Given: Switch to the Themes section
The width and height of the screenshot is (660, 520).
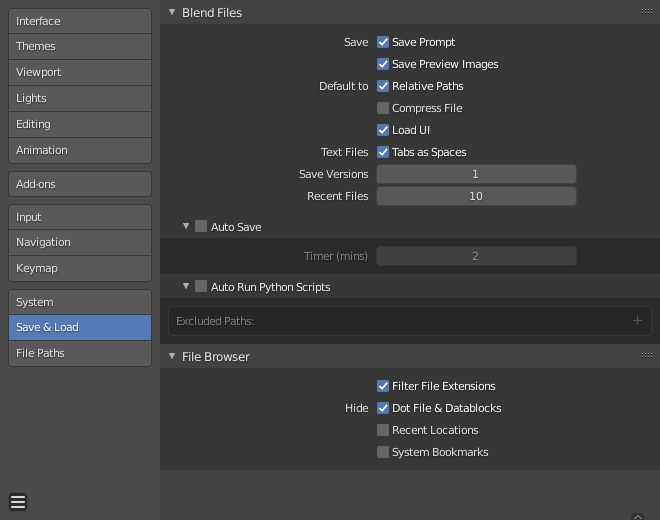Looking at the screenshot, I should click(x=80, y=46).
